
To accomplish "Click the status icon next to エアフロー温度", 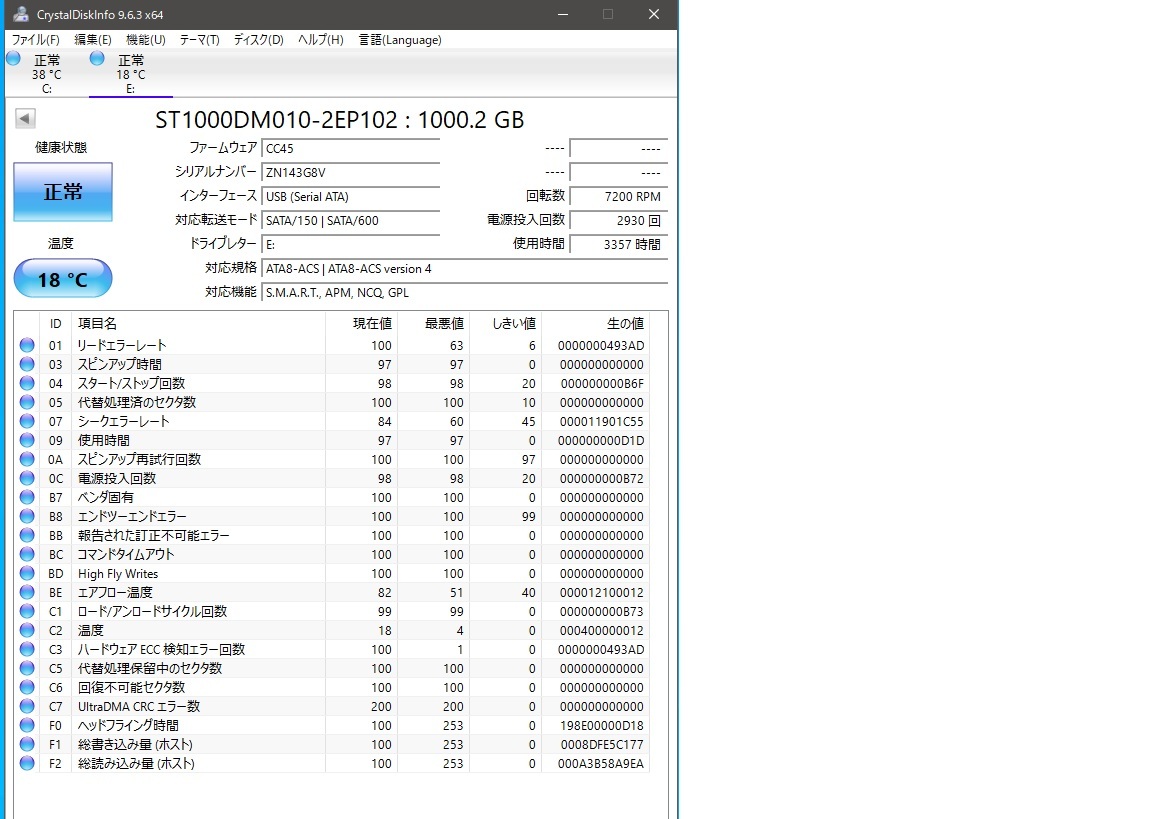I will (x=25, y=592).
